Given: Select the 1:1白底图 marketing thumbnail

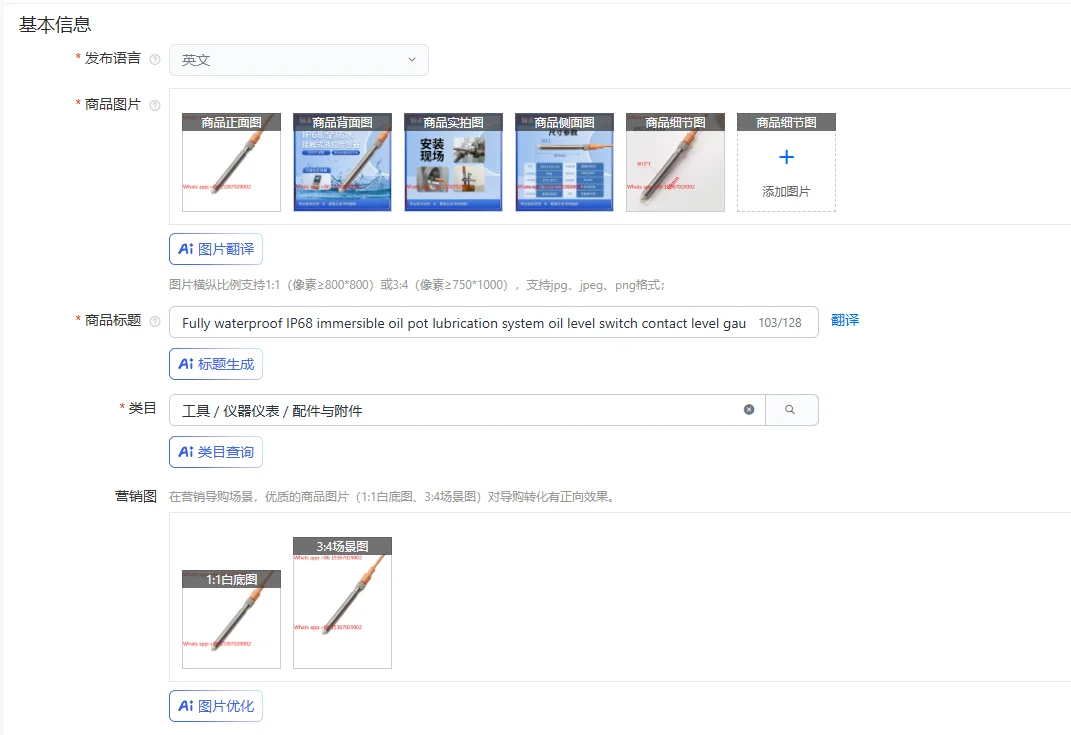Looking at the screenshot, I should (232, 620).
